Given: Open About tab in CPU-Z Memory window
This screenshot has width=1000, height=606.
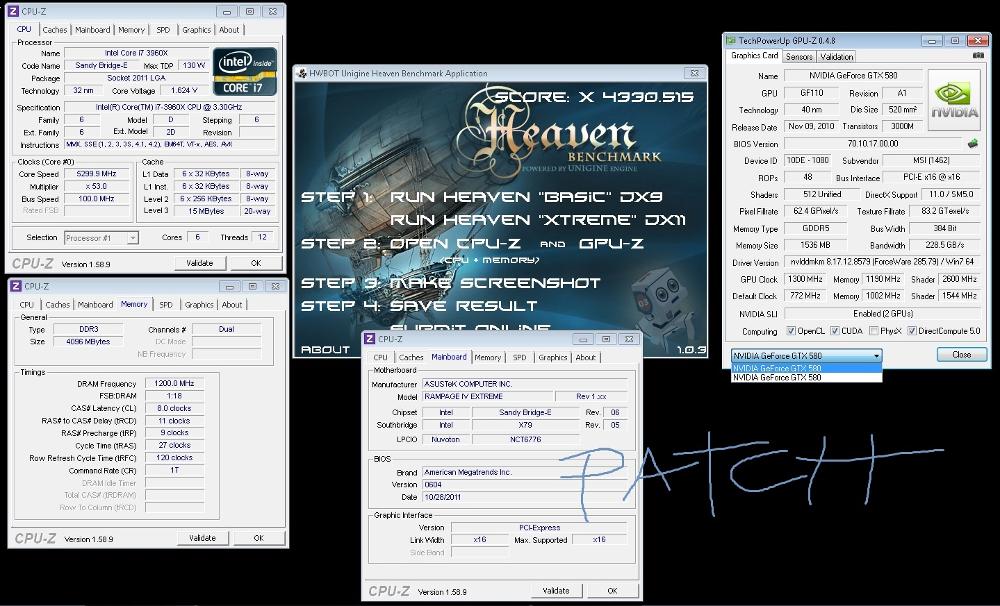Looking at the screenshot, I should pos(232,305).
